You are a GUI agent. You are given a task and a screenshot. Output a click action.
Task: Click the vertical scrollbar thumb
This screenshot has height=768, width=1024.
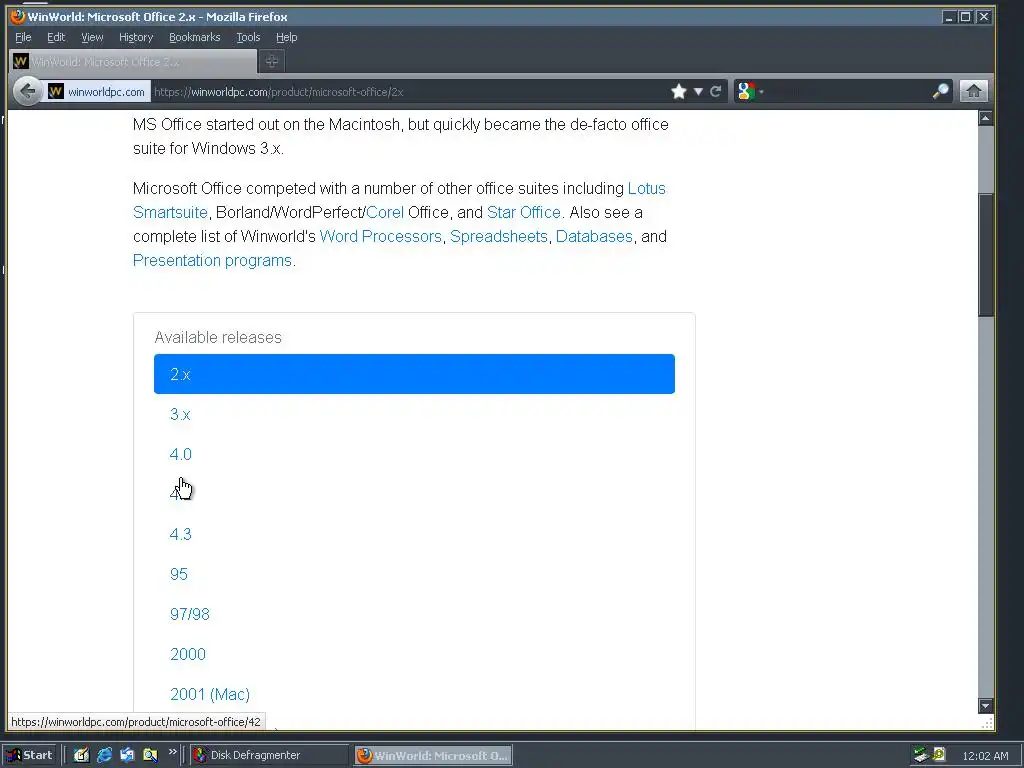(985, 255)
